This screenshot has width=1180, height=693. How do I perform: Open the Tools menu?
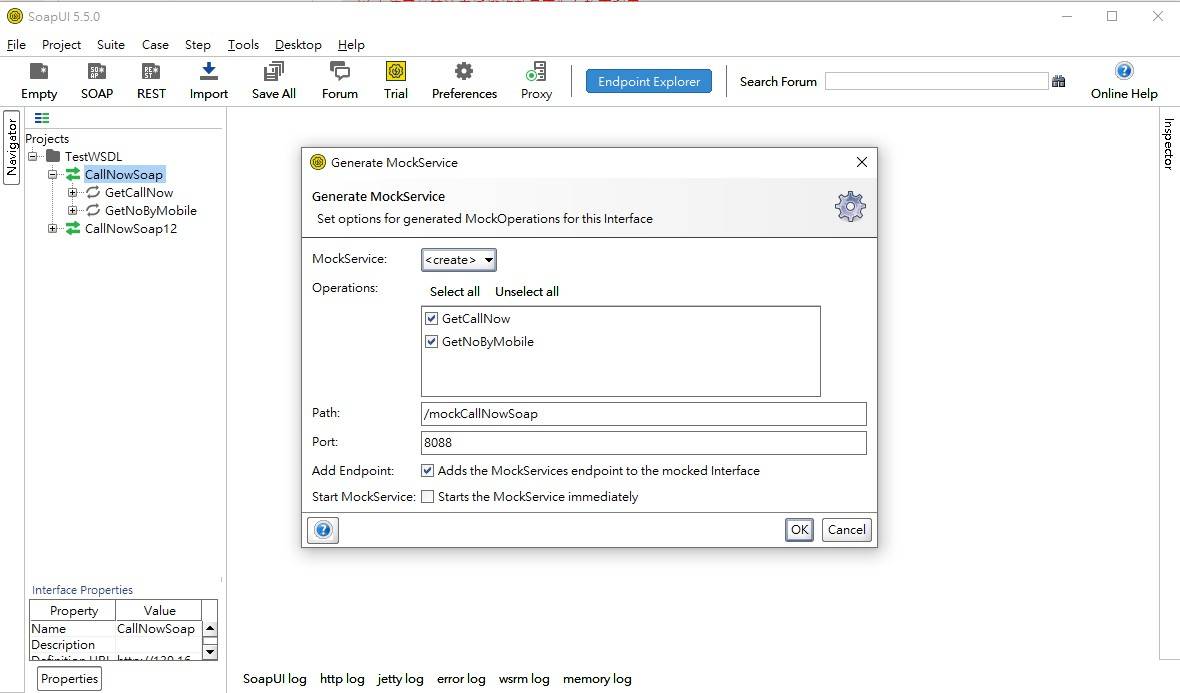point(243,44)
